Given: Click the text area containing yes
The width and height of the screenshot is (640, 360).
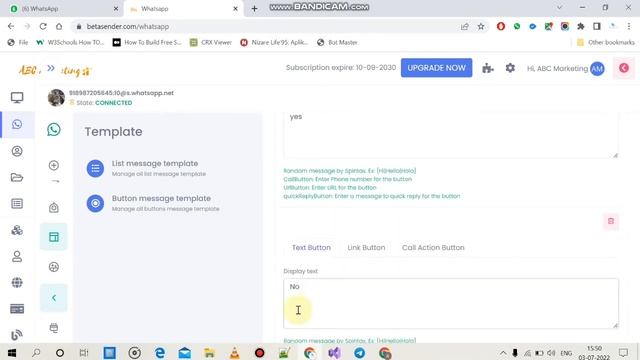Looking at the screenshot, I should click(451, 136).
